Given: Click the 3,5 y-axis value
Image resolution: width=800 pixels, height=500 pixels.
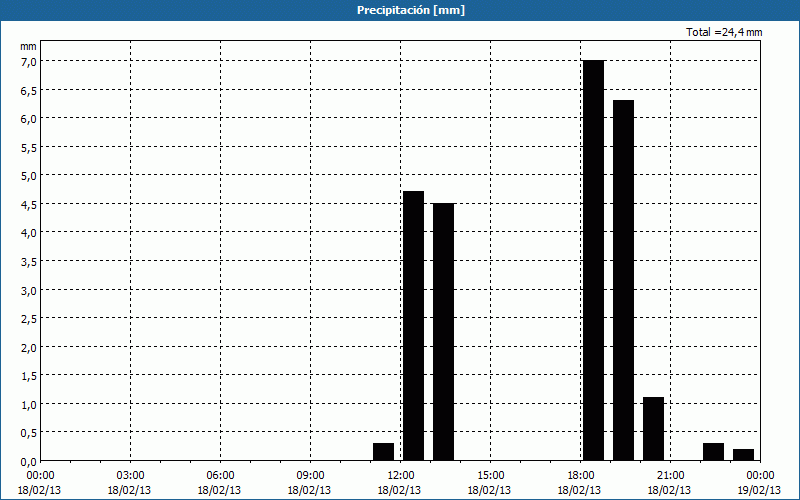Looking at the screenshot, I should click(29, 261).
